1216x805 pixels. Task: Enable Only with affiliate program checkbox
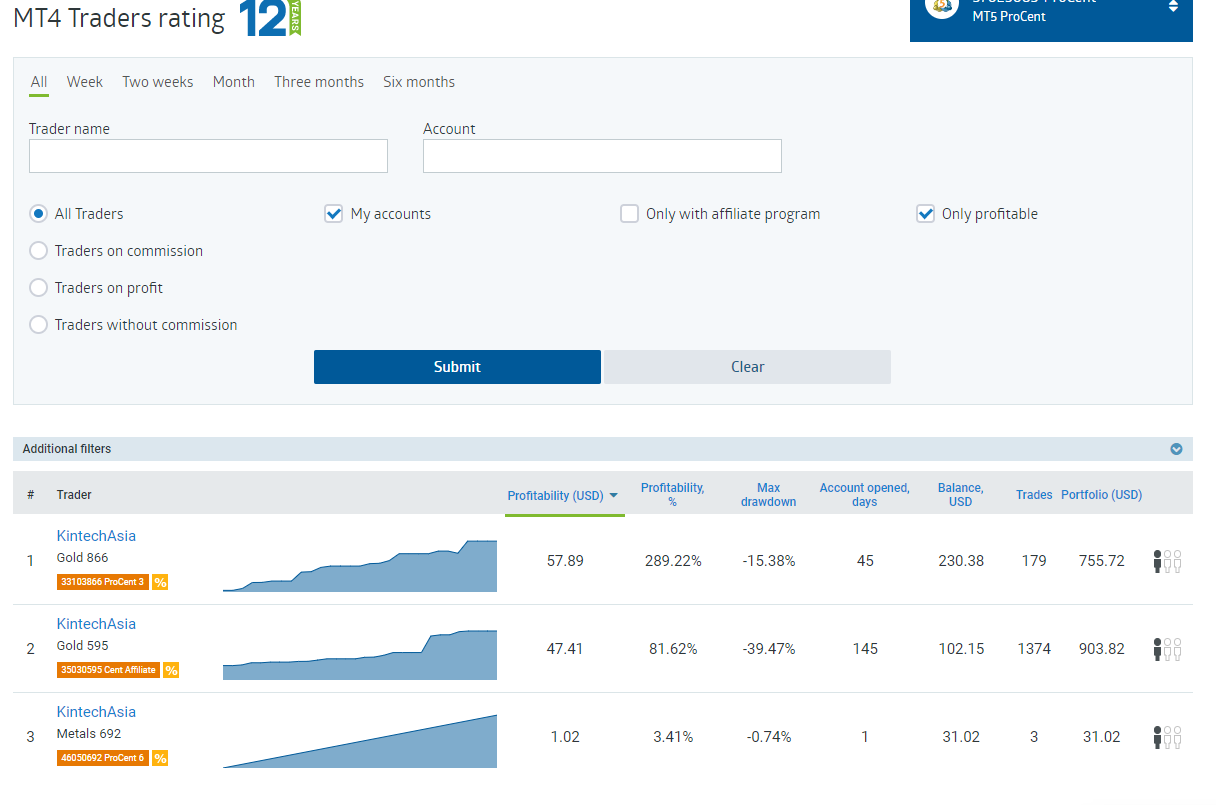pos(629,214)
